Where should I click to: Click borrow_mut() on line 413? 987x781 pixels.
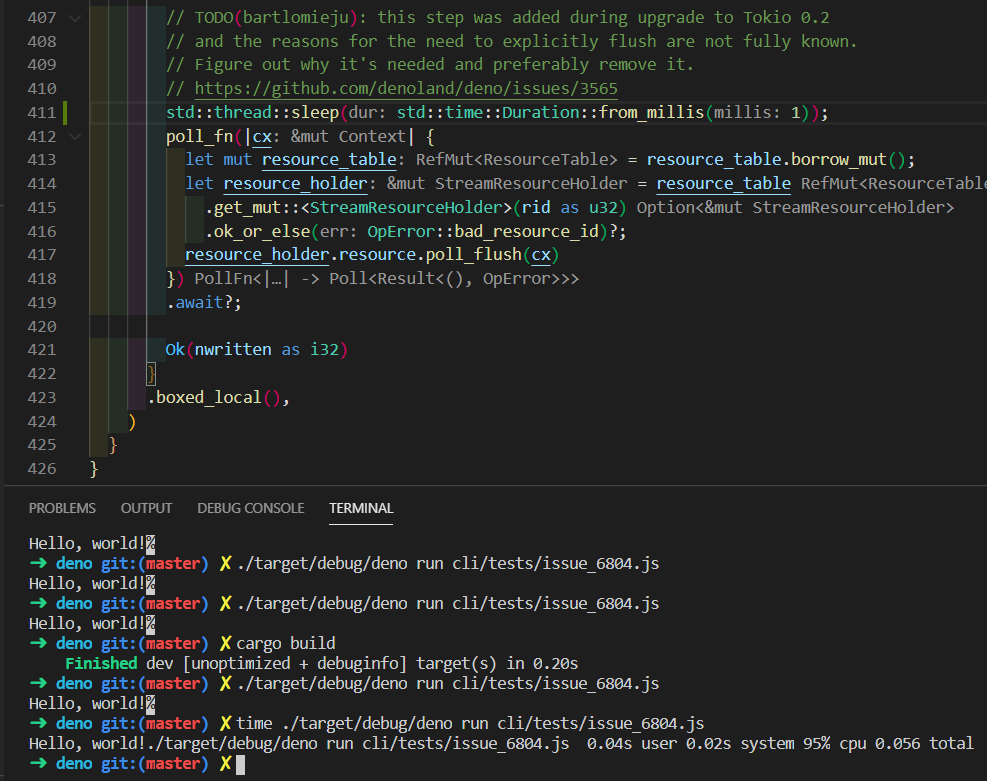(848, 160)
